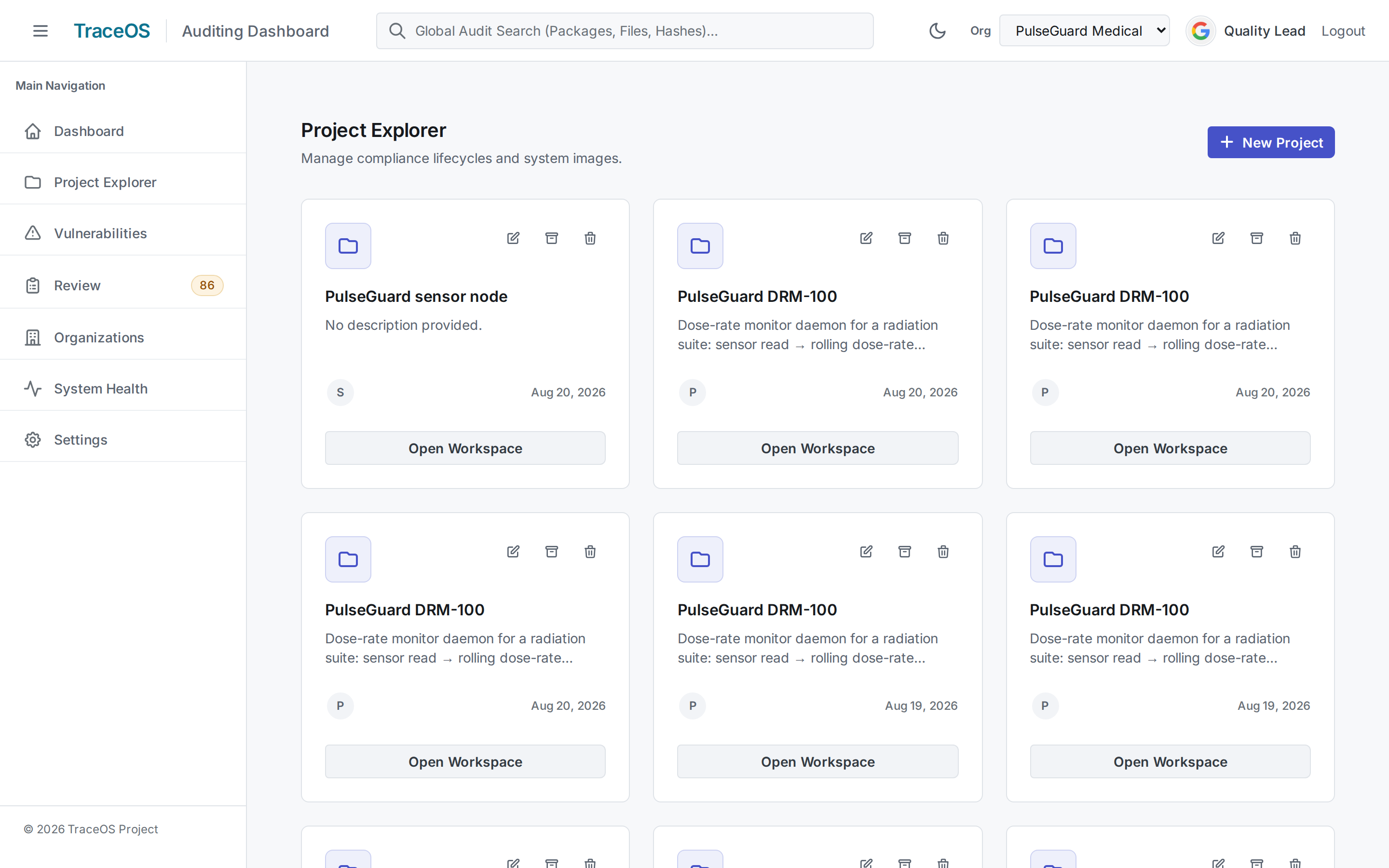
Task: Open the hamburger menu icon
Action: pos(40,31)
